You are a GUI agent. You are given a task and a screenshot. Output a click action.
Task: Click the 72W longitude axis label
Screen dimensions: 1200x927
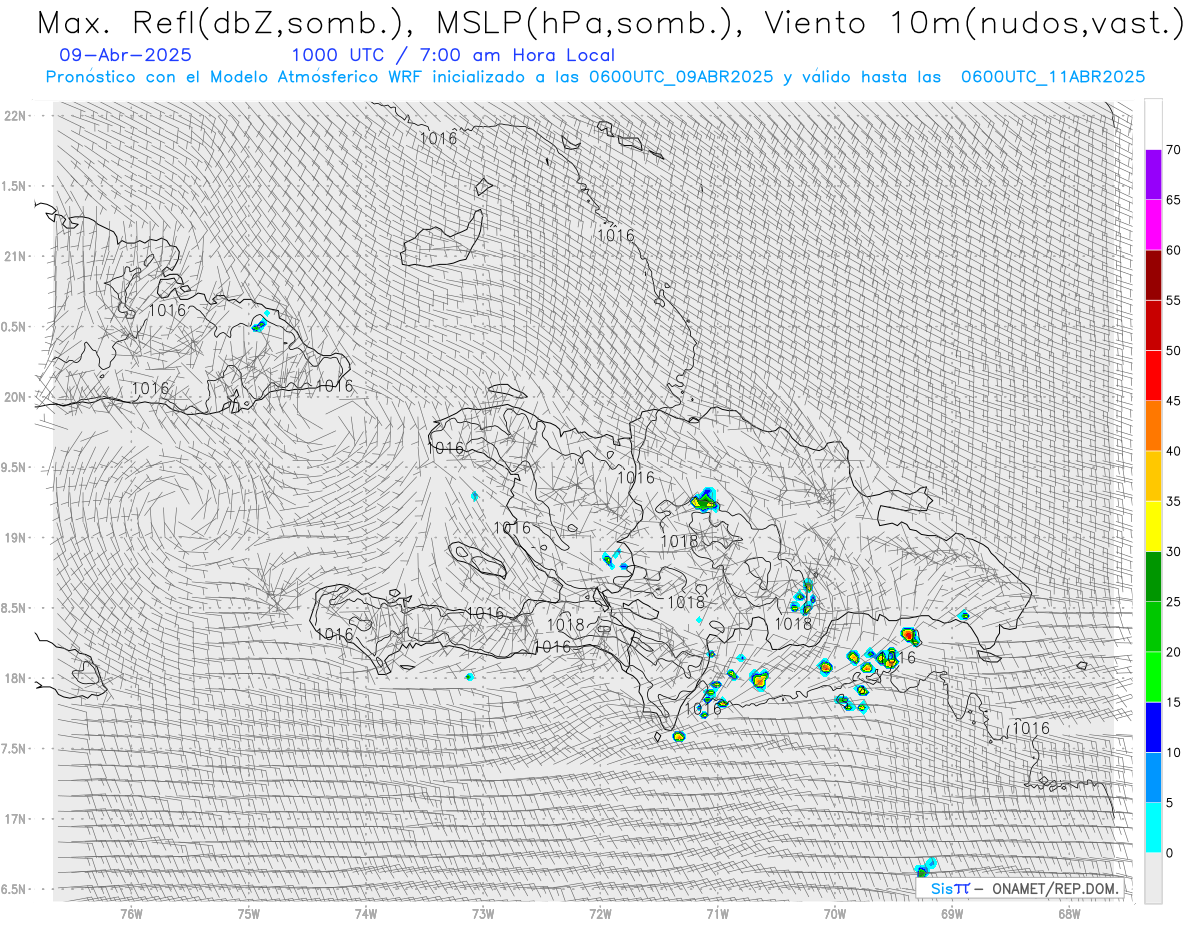pyautogui.click(x=600, y=914)
